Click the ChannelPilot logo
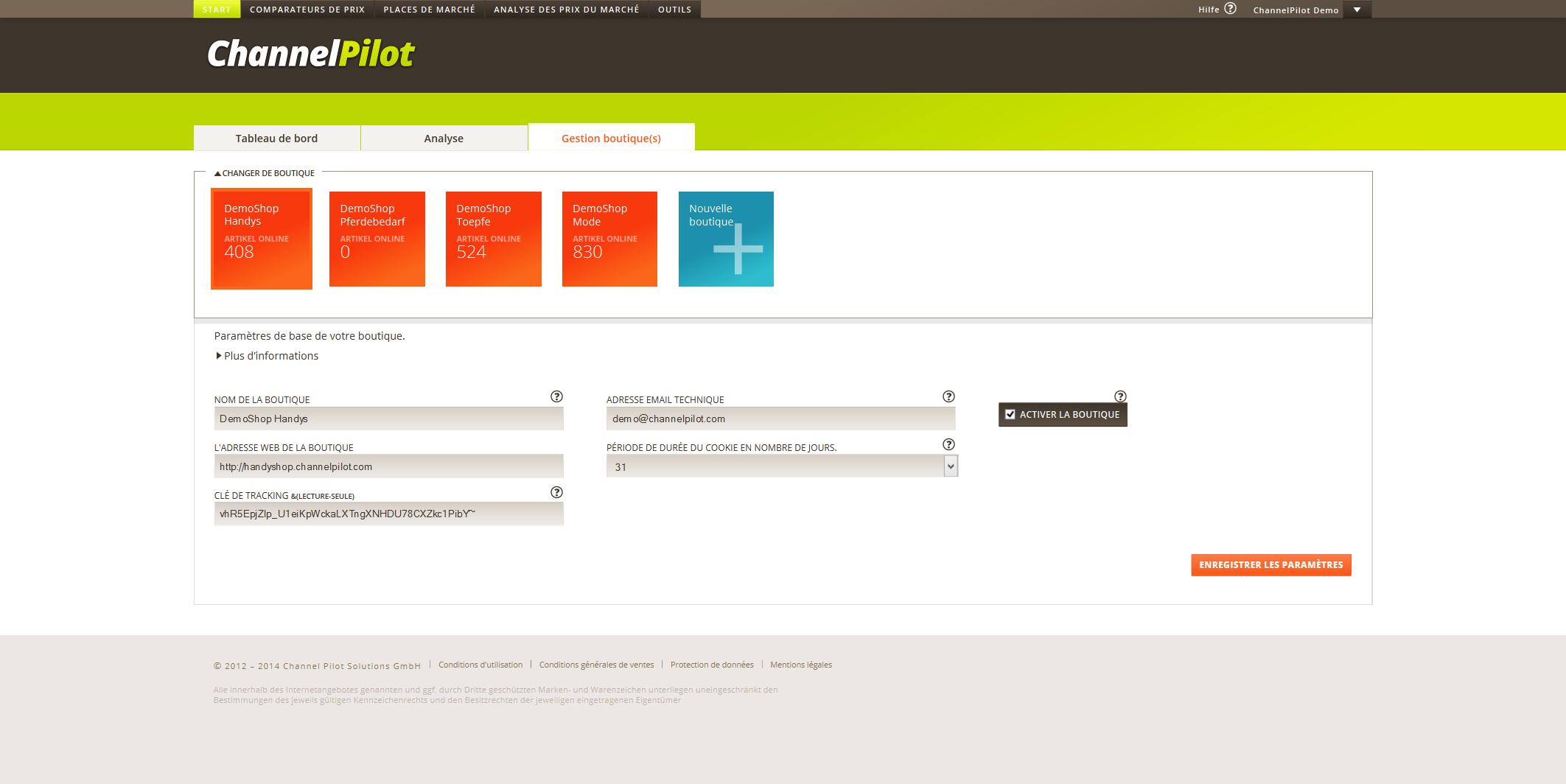Screen dimensions: 1566x784 pos(310,54)
